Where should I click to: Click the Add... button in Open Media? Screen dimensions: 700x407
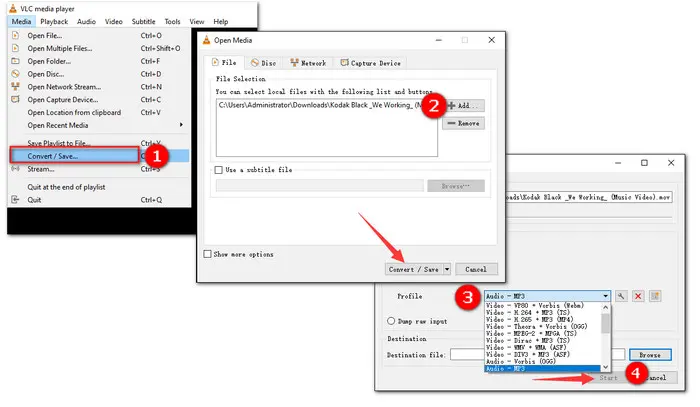pyautogui.click(x=463, y=106)
